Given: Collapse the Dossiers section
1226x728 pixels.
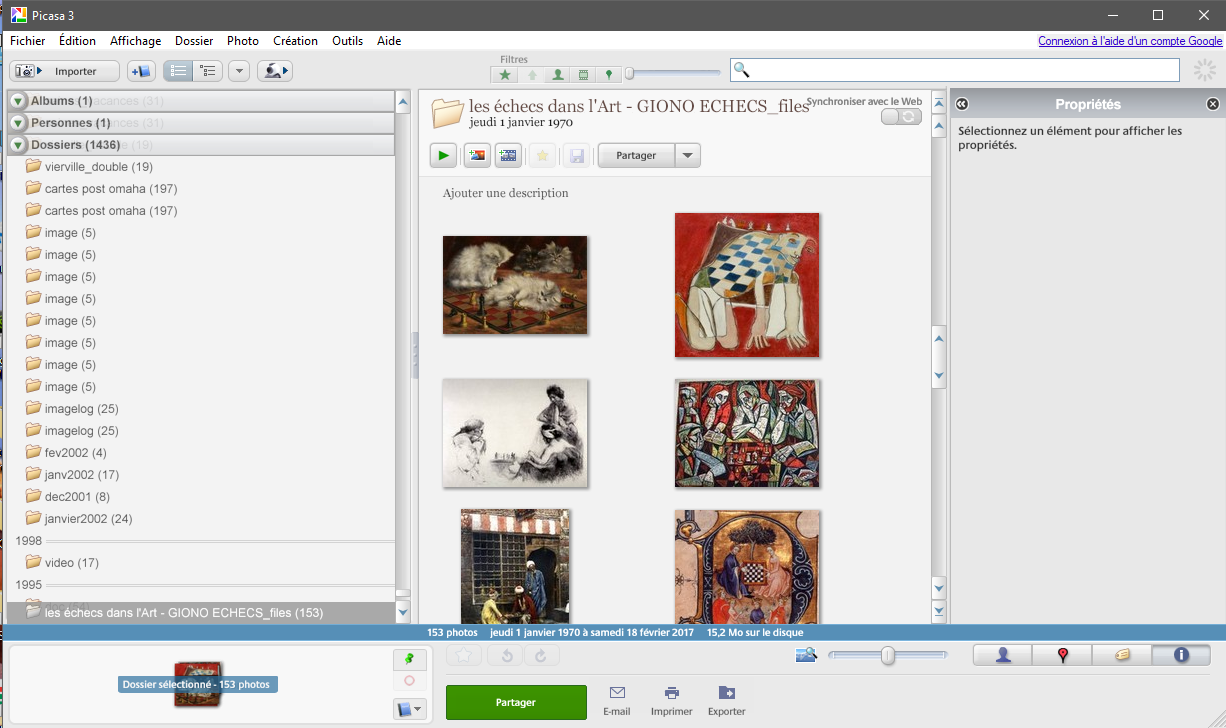Looking at the screenshot, I should tap(18, 145).
